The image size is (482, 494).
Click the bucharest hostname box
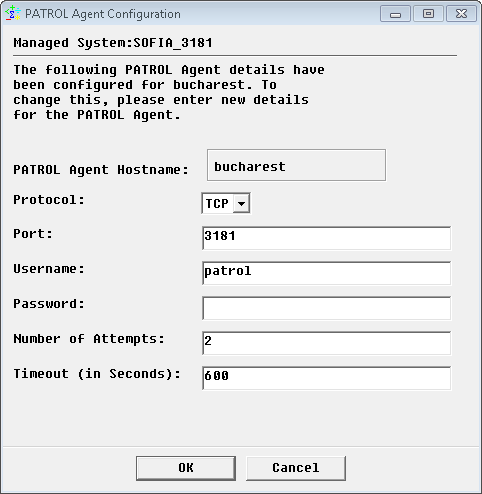tap(296, 165)
